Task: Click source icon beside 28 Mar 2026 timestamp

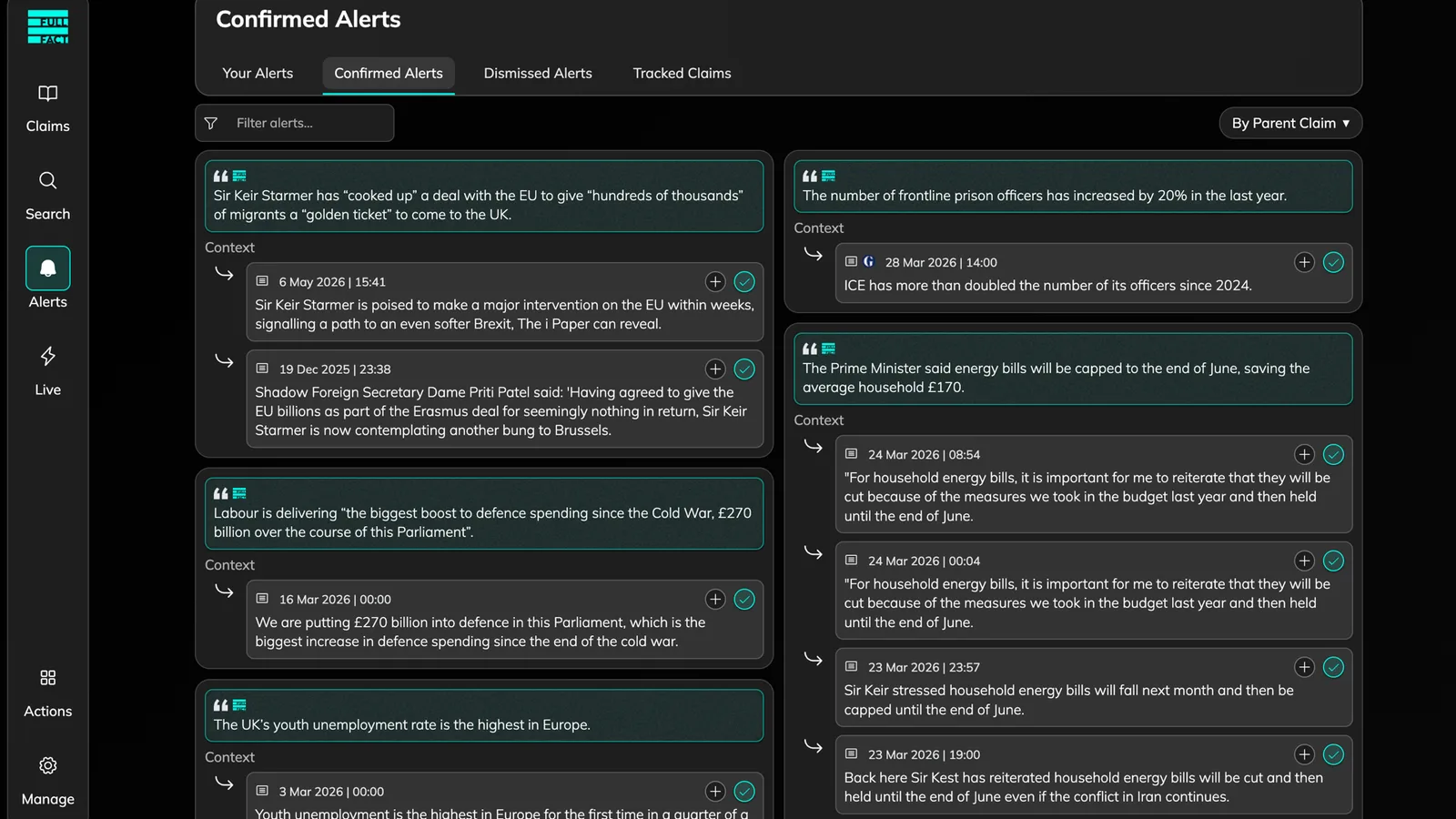Action: click(x=869, y=262)
